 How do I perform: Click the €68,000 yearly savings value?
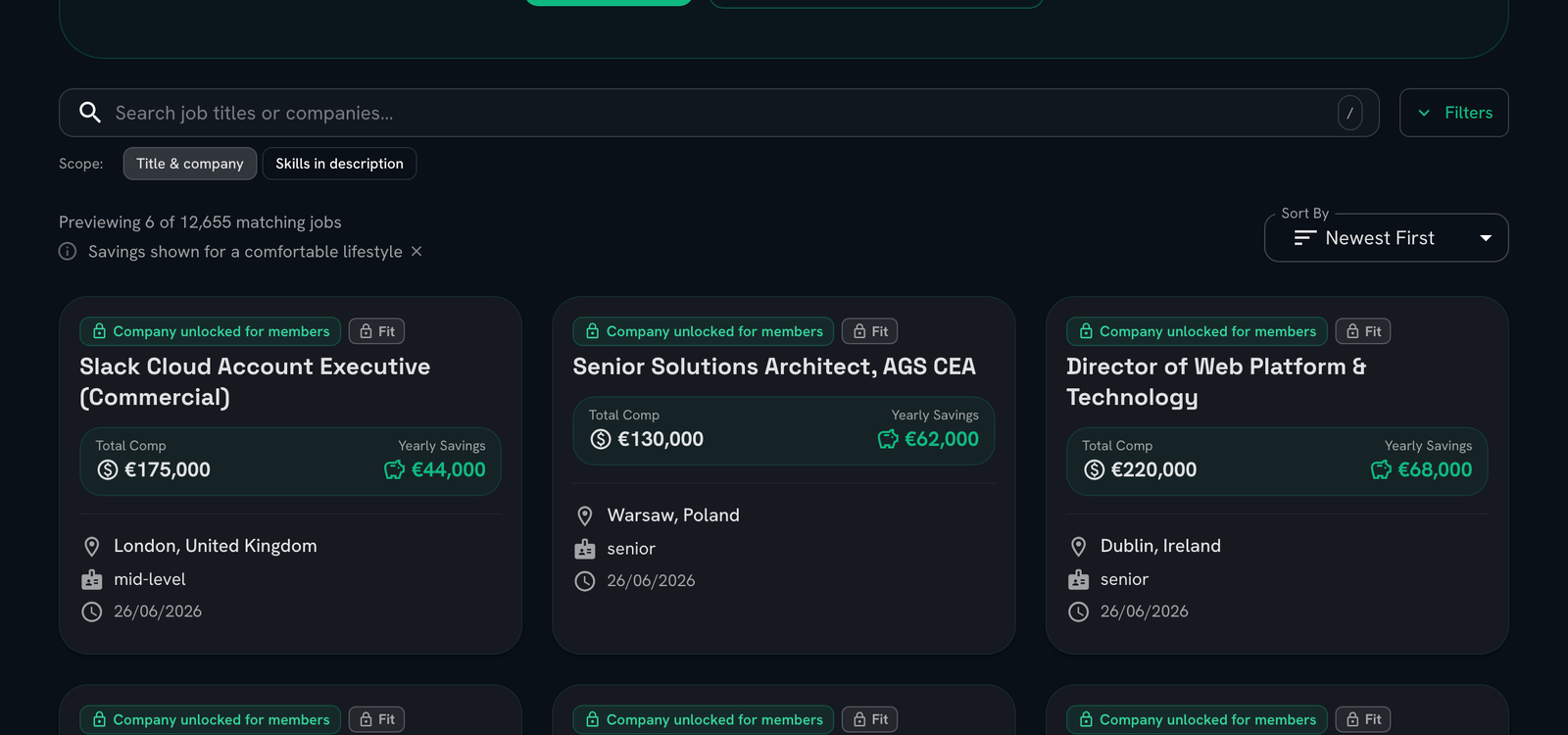(x=1435, y=470)
